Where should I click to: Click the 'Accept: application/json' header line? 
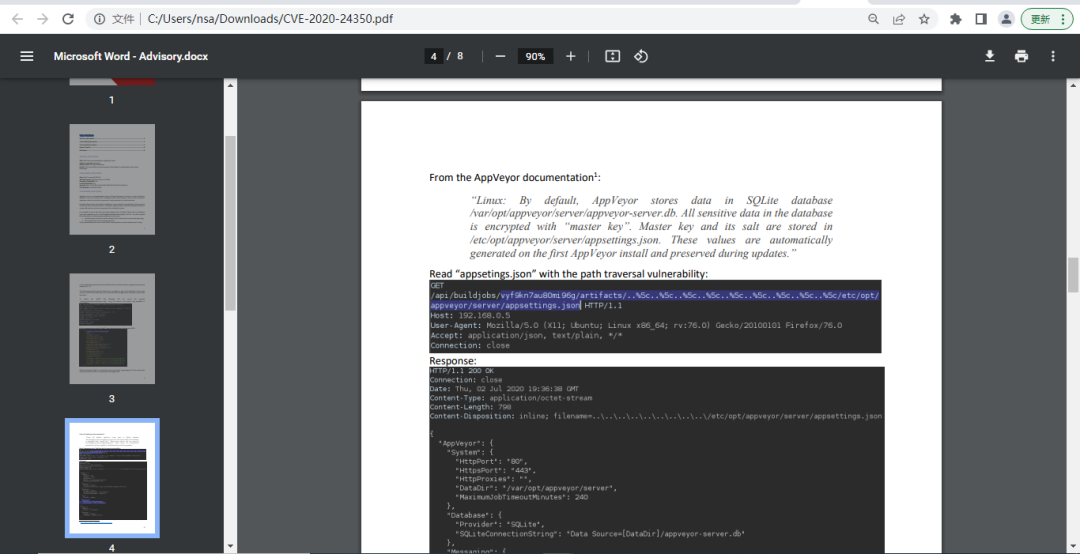tap(526, 335)
